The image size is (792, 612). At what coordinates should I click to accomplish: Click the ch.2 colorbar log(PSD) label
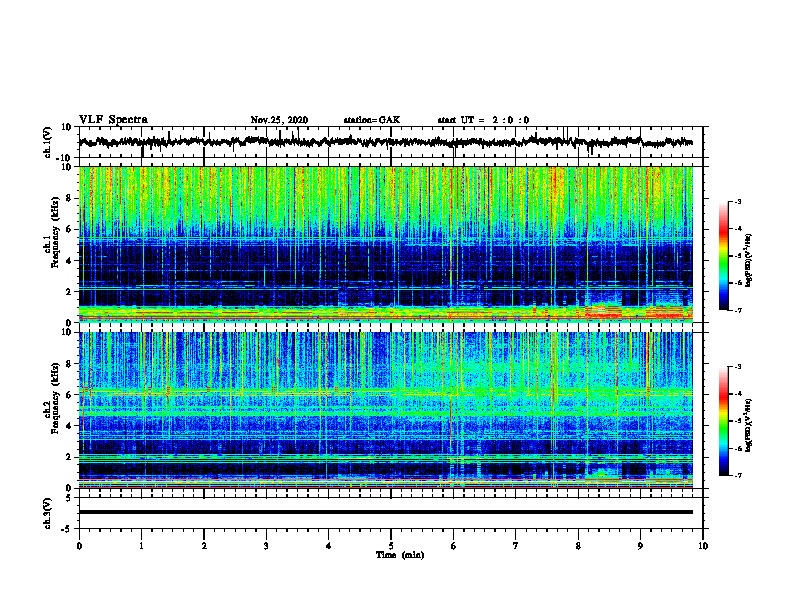click(749, 425)
